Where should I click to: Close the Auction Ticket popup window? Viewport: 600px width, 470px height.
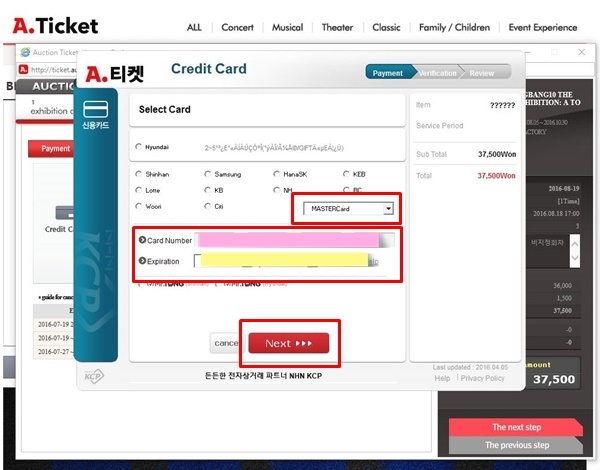click(582, 52)
